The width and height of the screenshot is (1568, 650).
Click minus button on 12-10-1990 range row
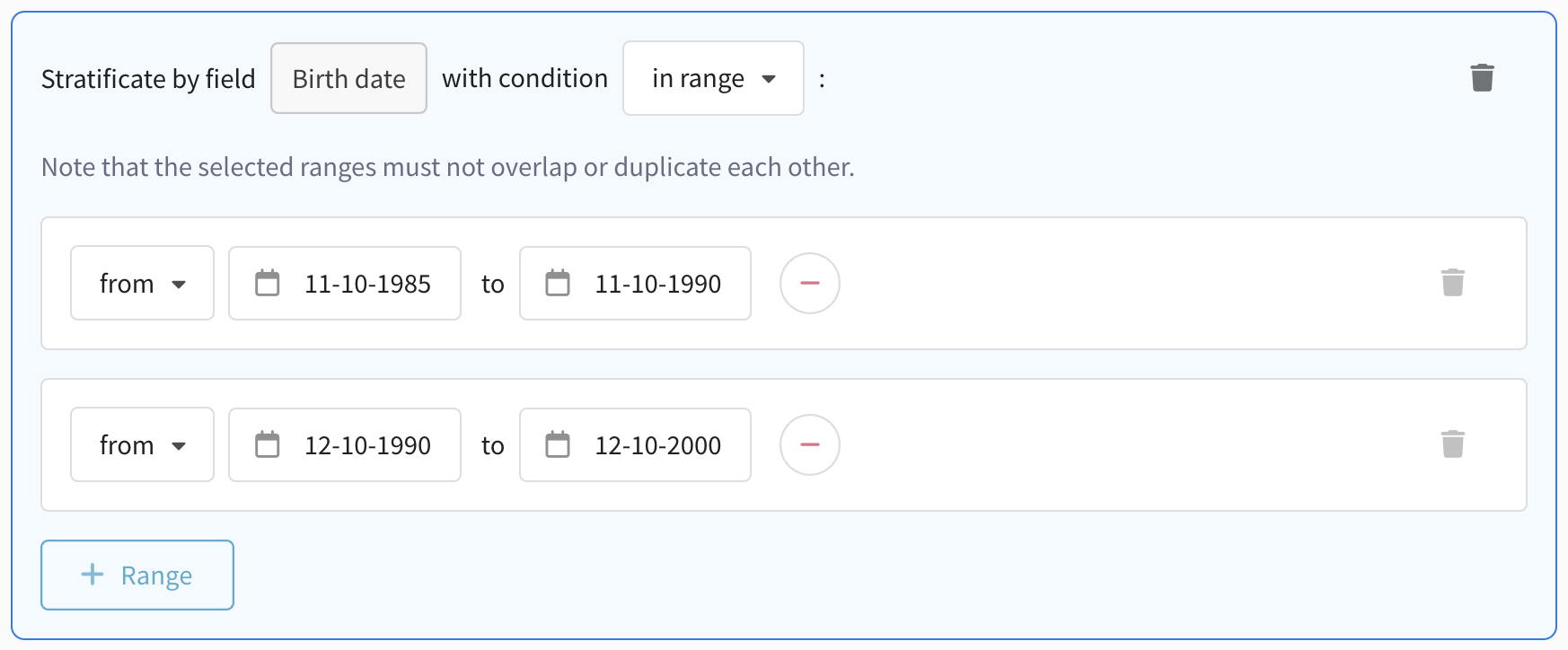(809, 444)
